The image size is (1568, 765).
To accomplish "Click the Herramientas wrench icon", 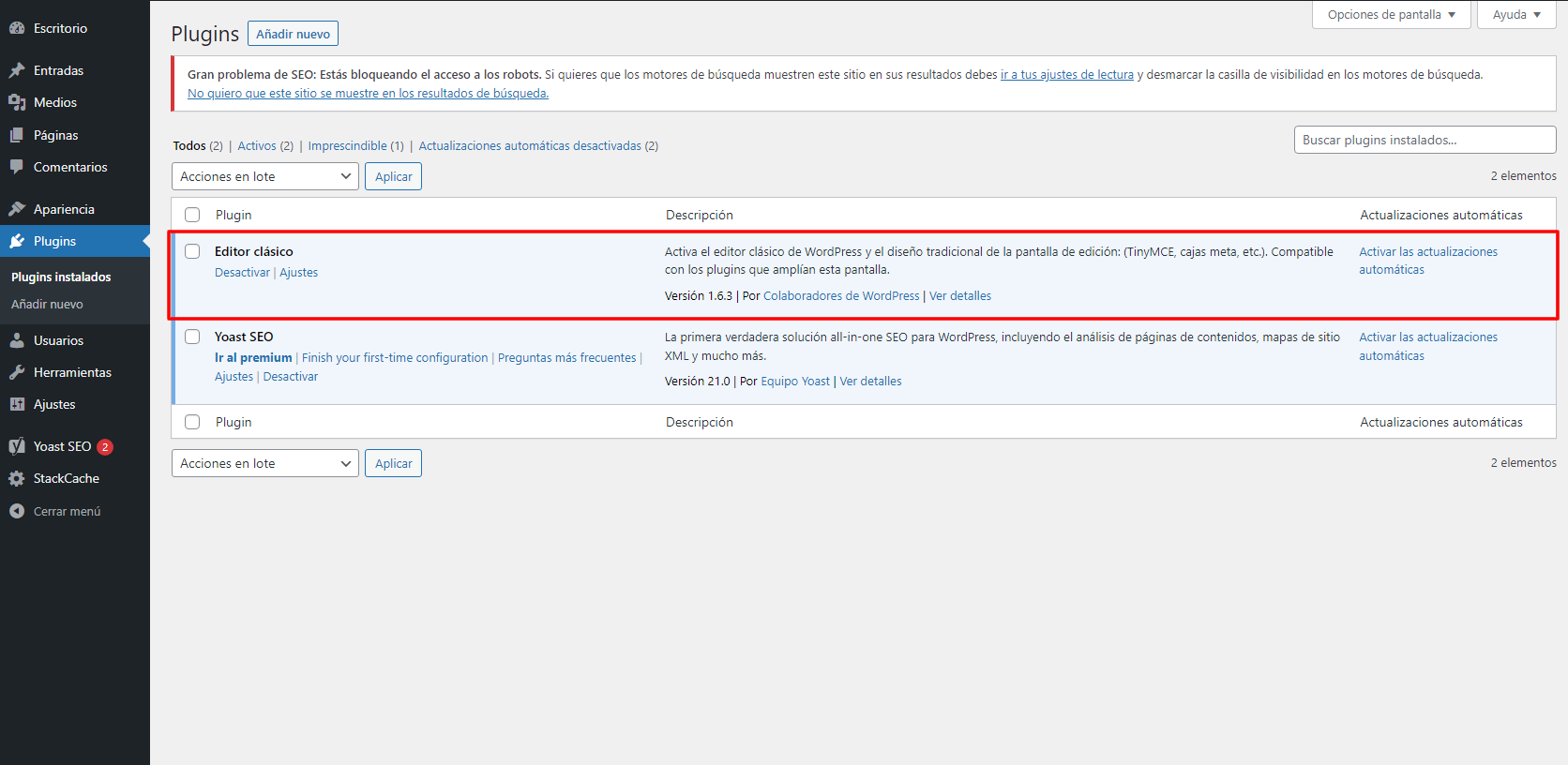I will 17,372.
